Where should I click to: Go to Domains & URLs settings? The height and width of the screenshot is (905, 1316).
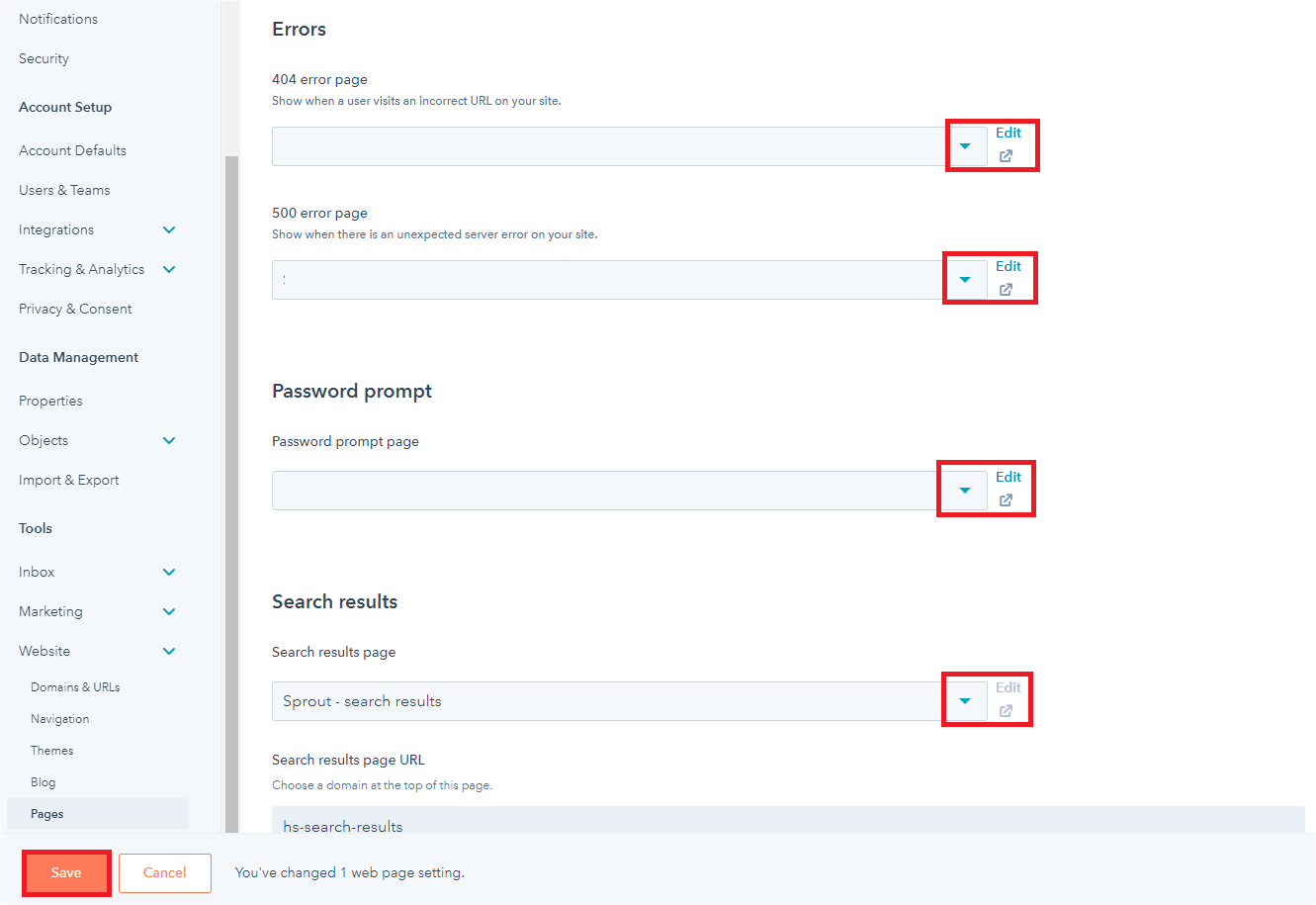coord(75,687)
